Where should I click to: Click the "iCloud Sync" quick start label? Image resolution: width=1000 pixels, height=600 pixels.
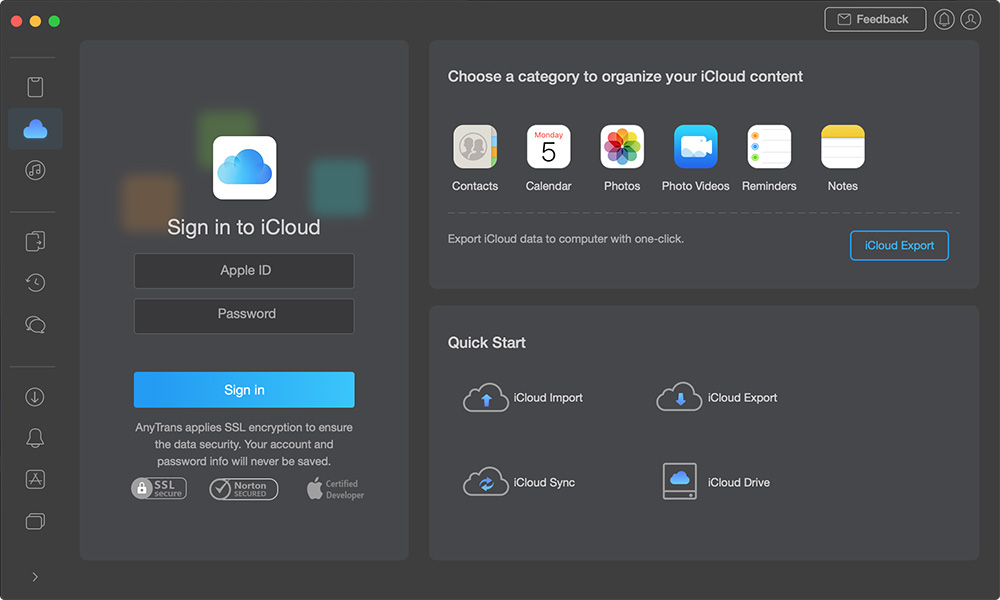pyautogui.click(x=545, y=483)
